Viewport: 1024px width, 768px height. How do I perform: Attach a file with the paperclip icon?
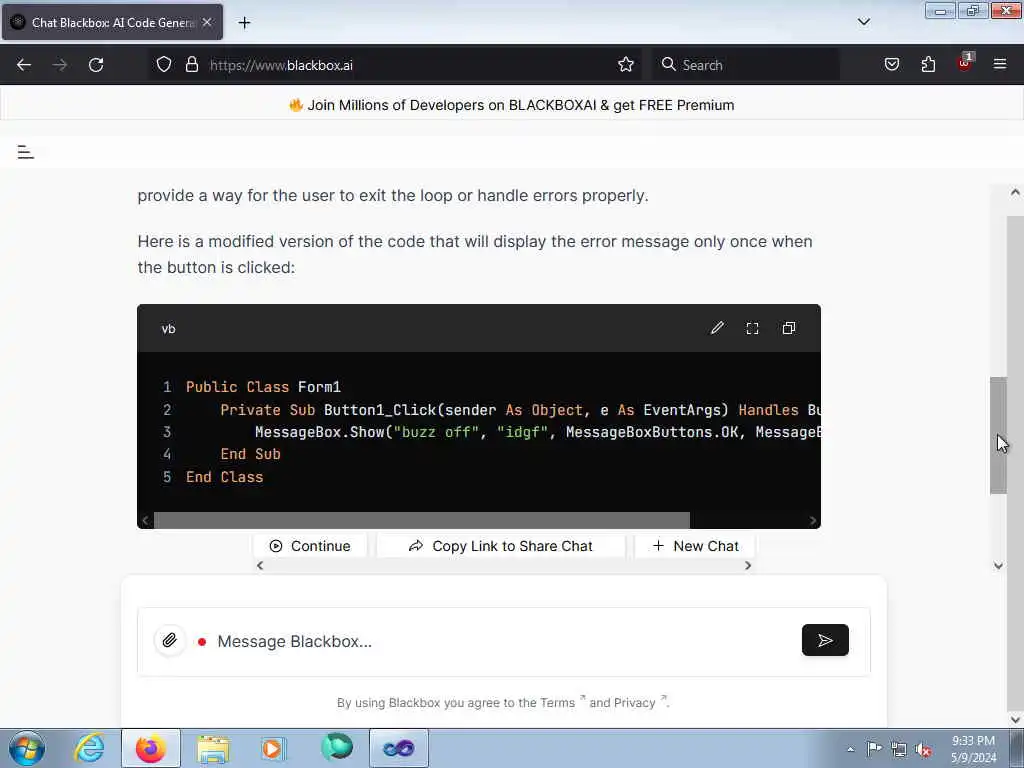[170, 640]
